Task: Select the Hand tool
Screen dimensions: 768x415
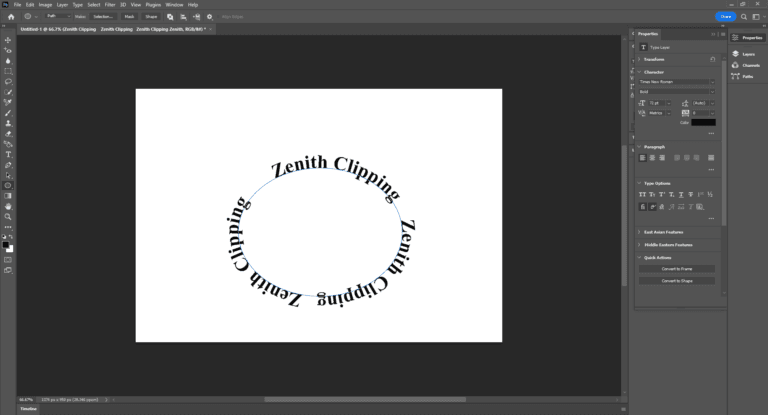Action: click(x=8, y=206)
